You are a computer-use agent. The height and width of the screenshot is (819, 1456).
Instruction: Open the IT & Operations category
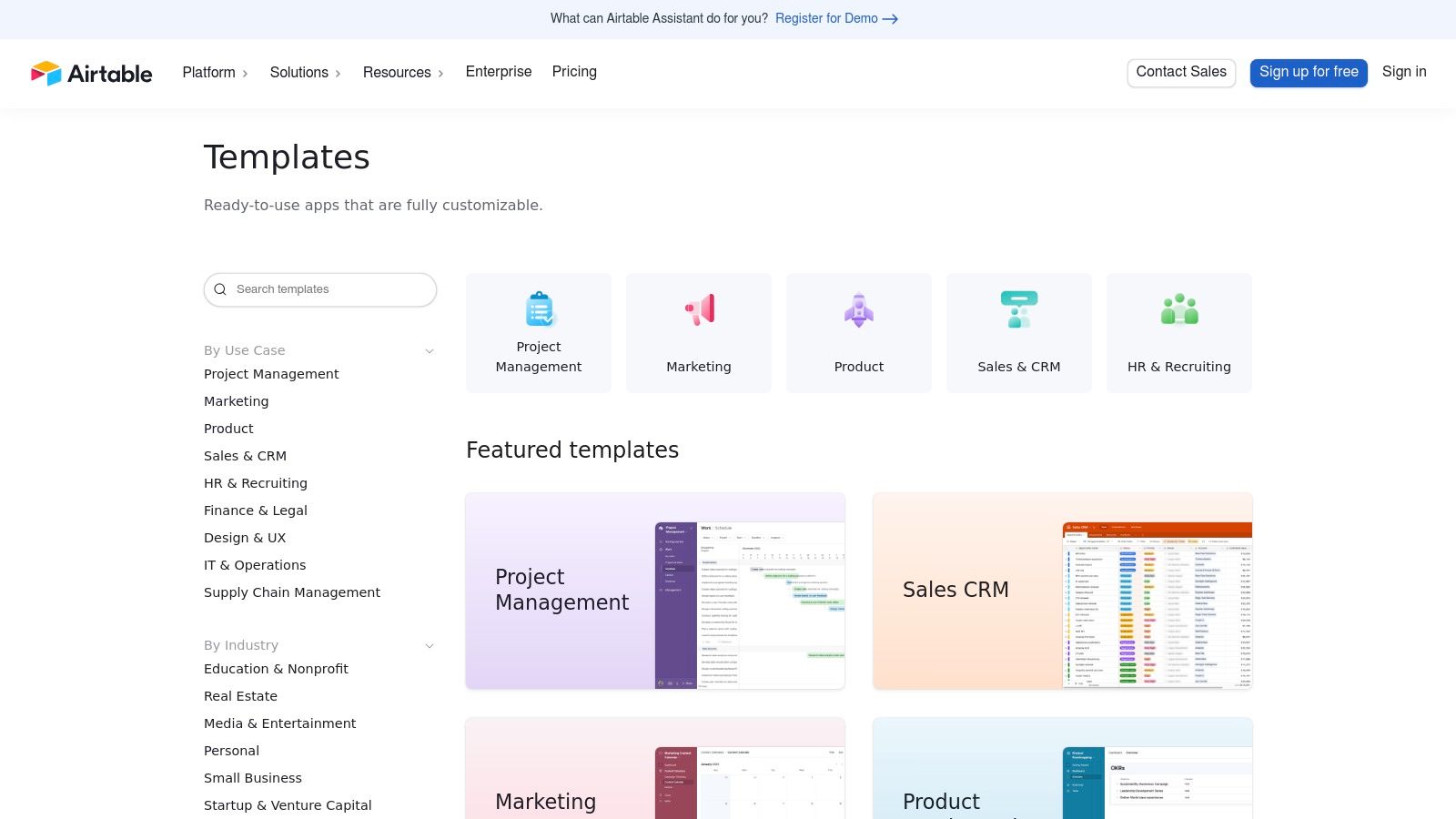pyautogui.click(x=255, y=565)
